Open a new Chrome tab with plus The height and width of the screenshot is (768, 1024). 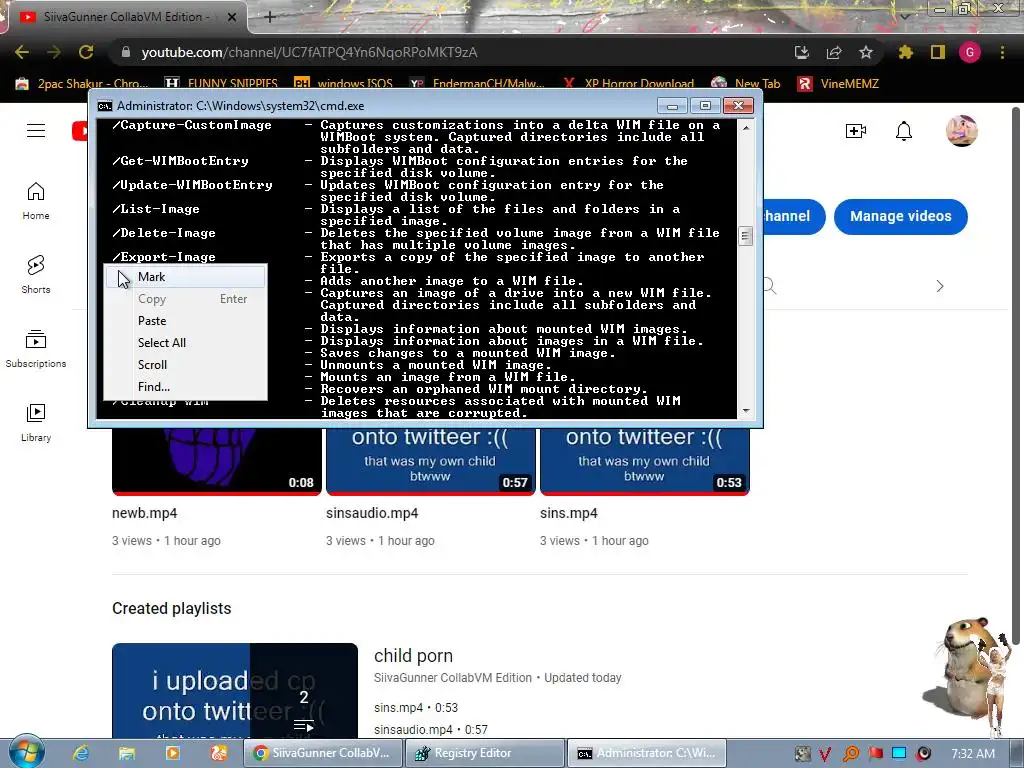(270, 18)
